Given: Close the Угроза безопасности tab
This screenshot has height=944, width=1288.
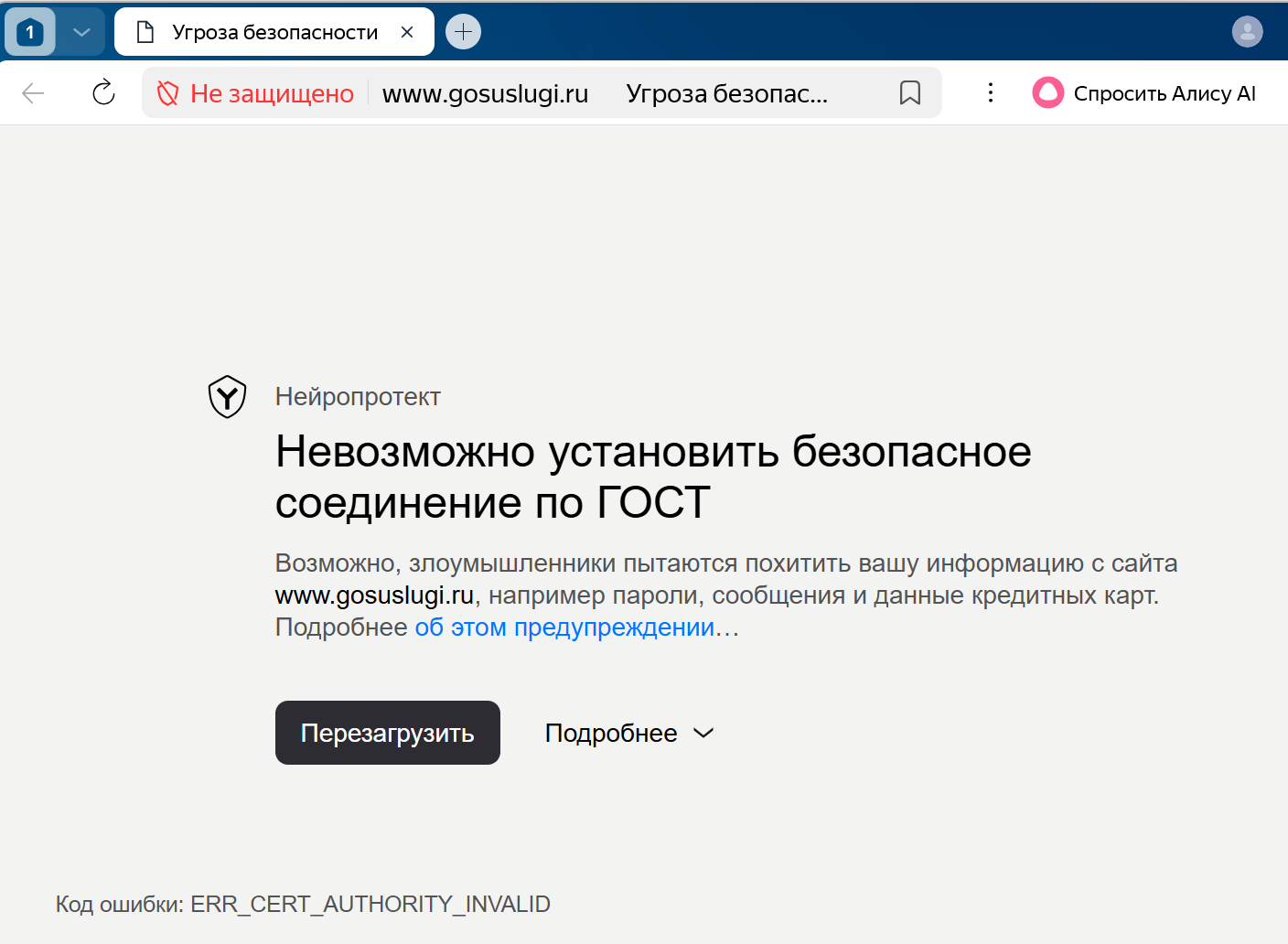Looking at the screenshot, I should (407, 32).
